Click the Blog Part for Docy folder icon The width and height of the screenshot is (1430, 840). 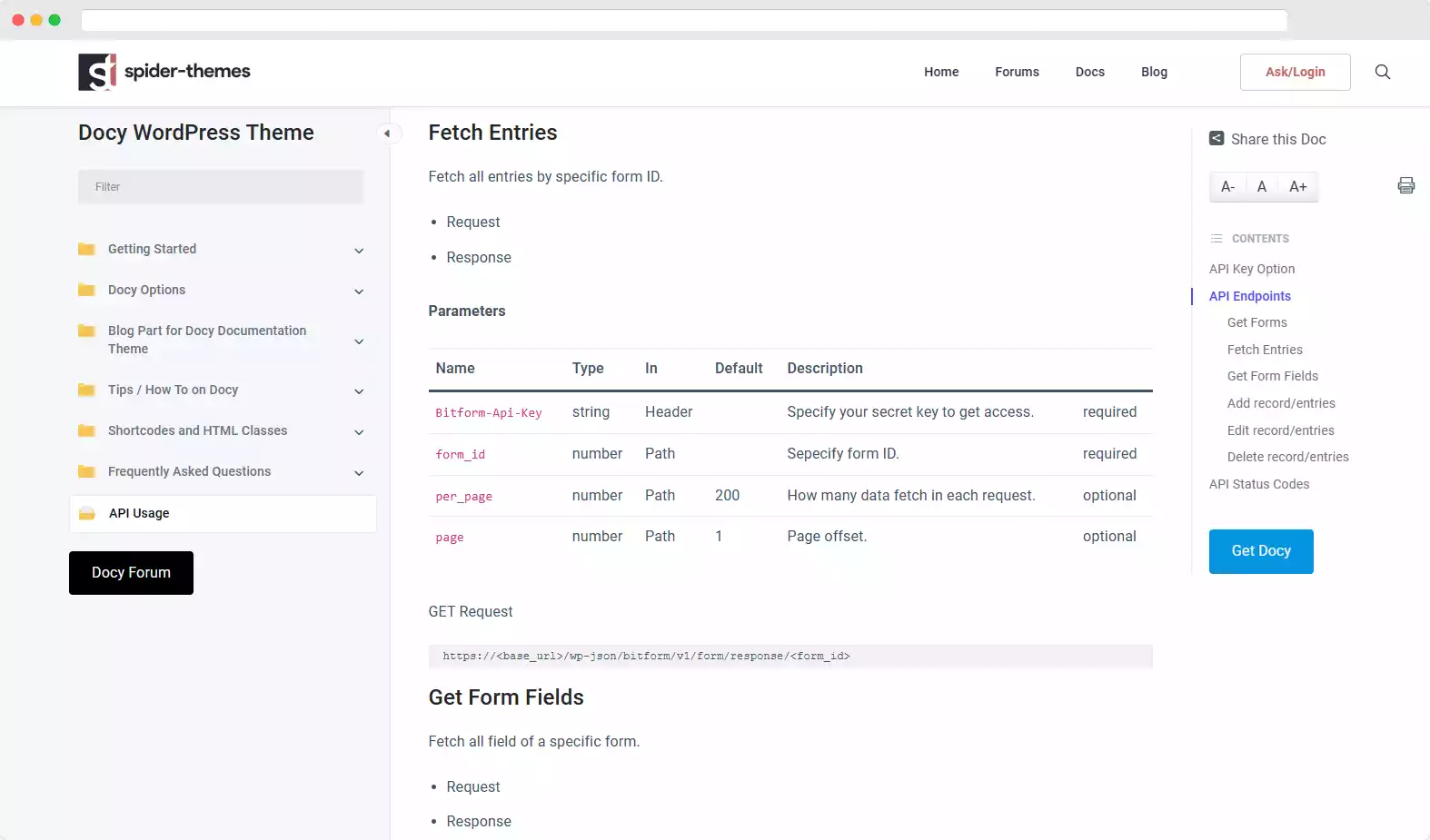pyautogui.click(x=86, y=331)
